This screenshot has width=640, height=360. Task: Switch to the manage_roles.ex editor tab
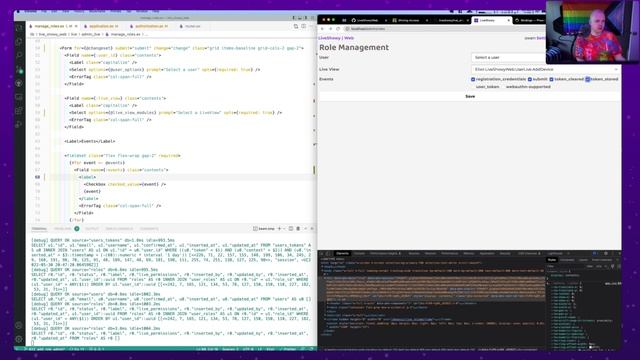[x=53, y=26]
